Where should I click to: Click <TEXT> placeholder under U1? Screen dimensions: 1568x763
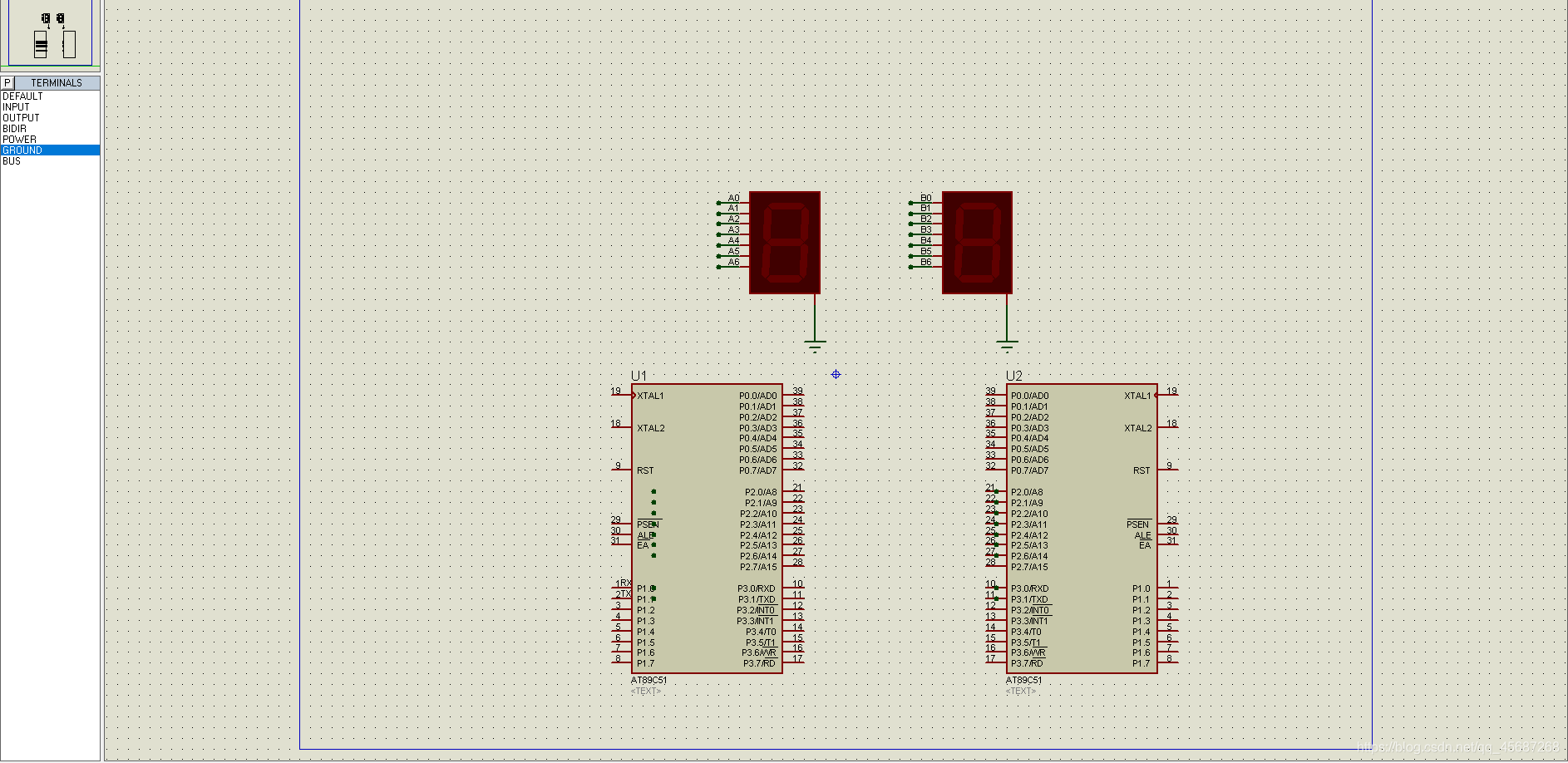645,692
